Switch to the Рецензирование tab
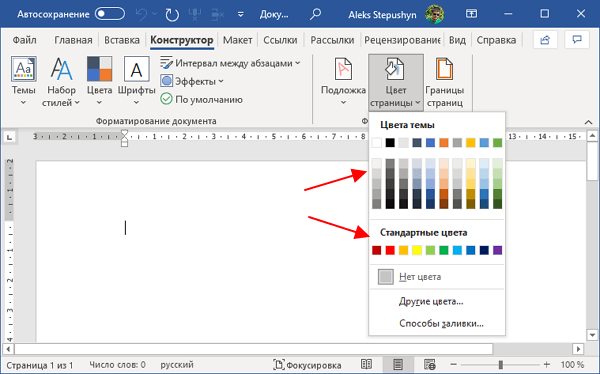Viewport: 600px width, 374px height. (x=402, y=40)
